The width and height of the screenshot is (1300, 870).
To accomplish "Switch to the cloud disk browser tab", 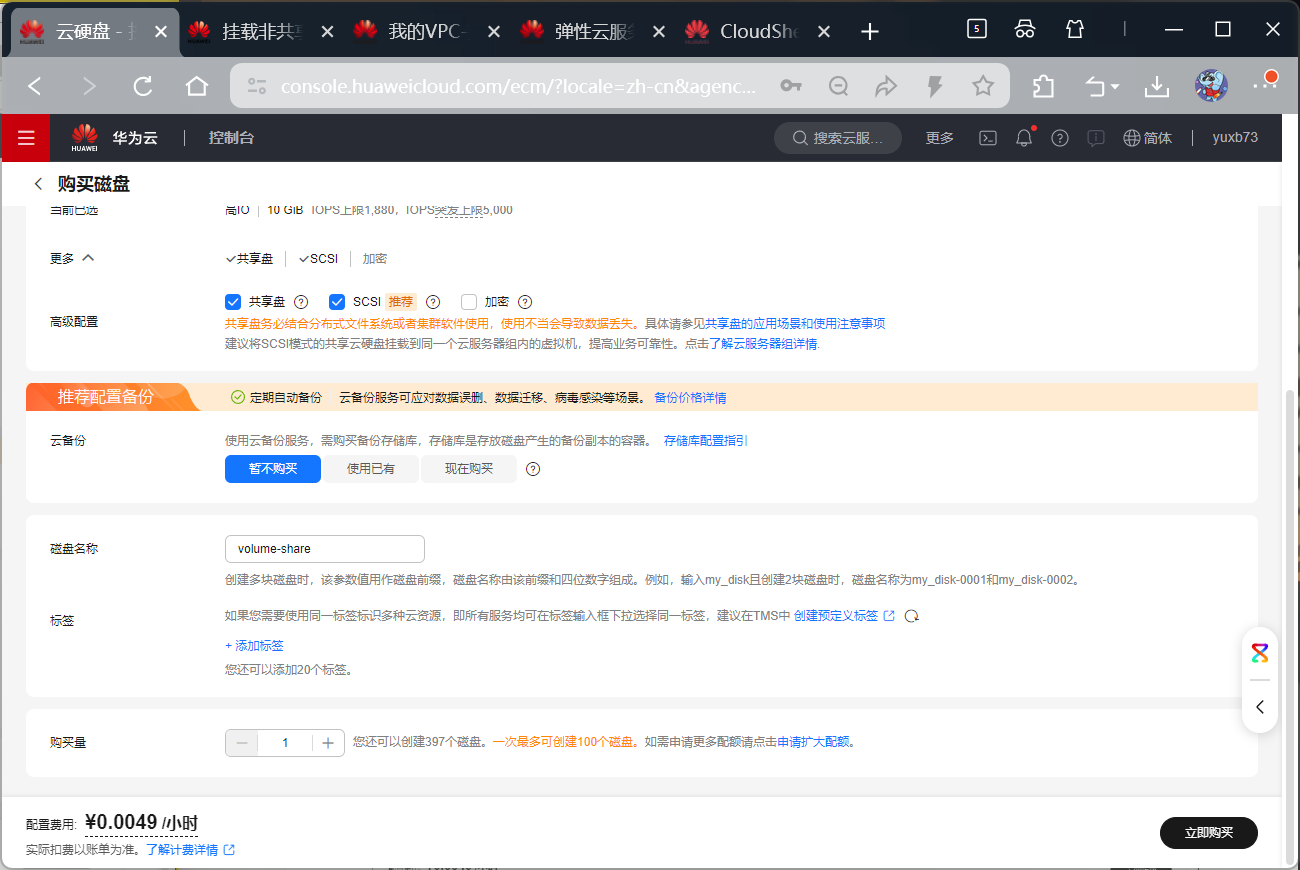I will pyautogui.click(x=95, y=32).
